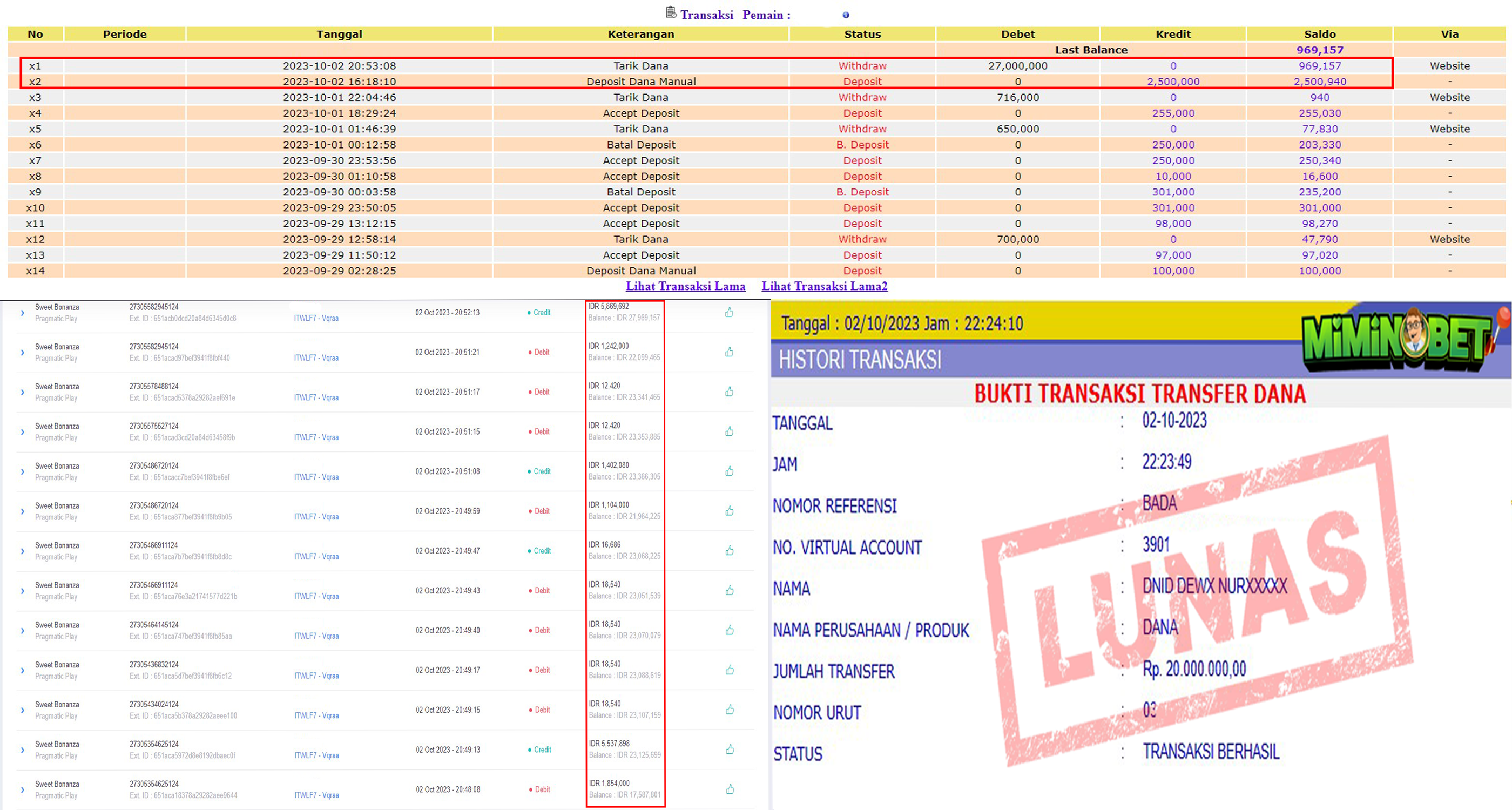Open the Lihat Transaksi Lama2 link
Viewport: 1512px width, 810px height.
pos(824,286)
